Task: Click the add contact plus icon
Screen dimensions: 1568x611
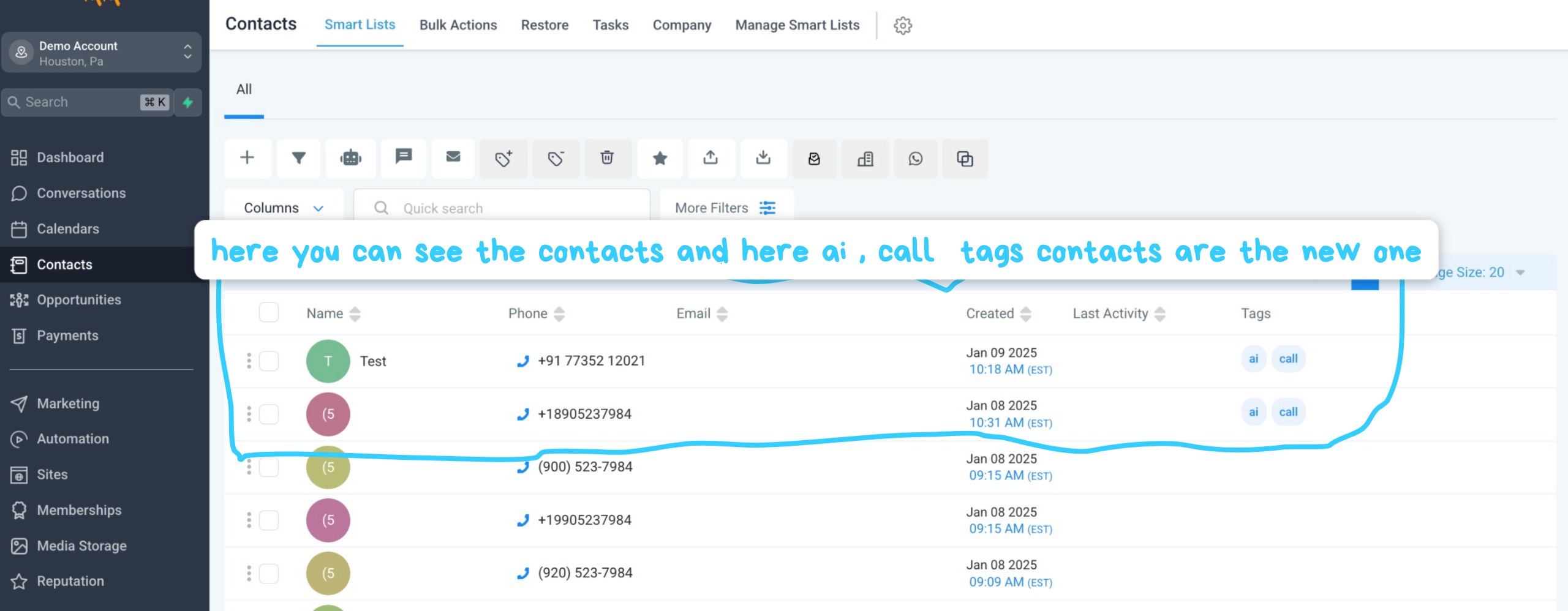Action: pos(247,158)
